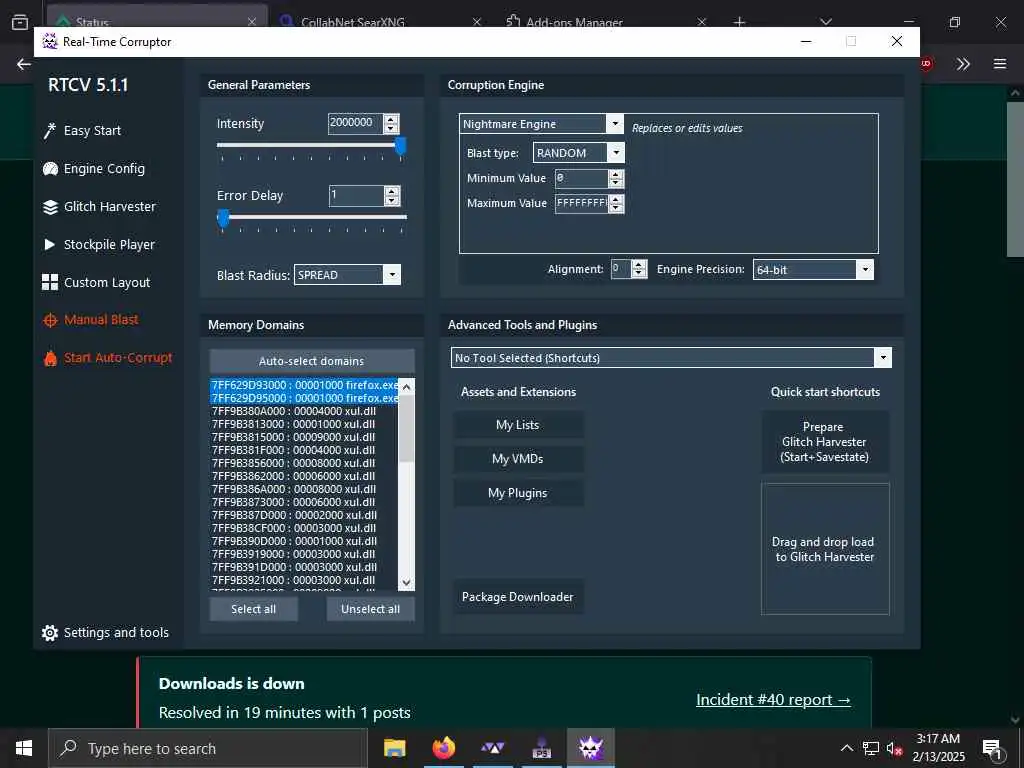The height and width of the screenshot is (768, 1024).
Task: Click Firefox back arrow
Action: (x=24, y=63)
